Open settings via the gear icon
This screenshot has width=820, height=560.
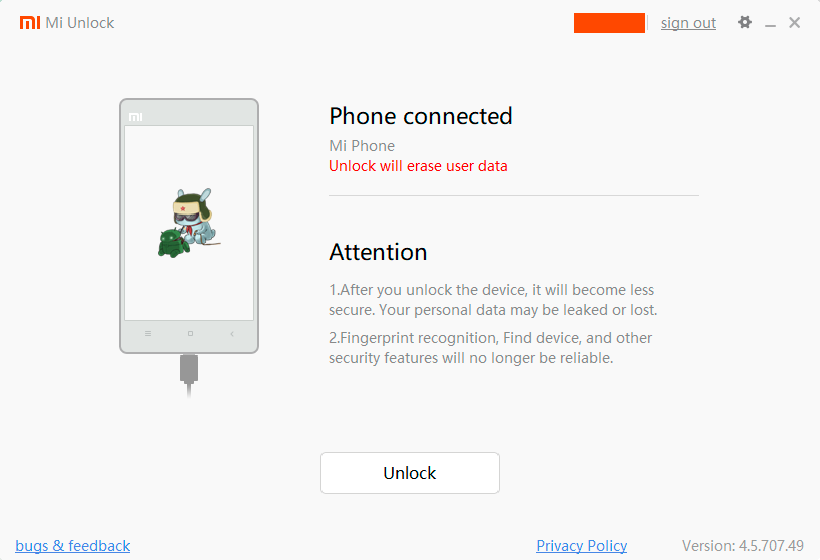click(745, 22)
